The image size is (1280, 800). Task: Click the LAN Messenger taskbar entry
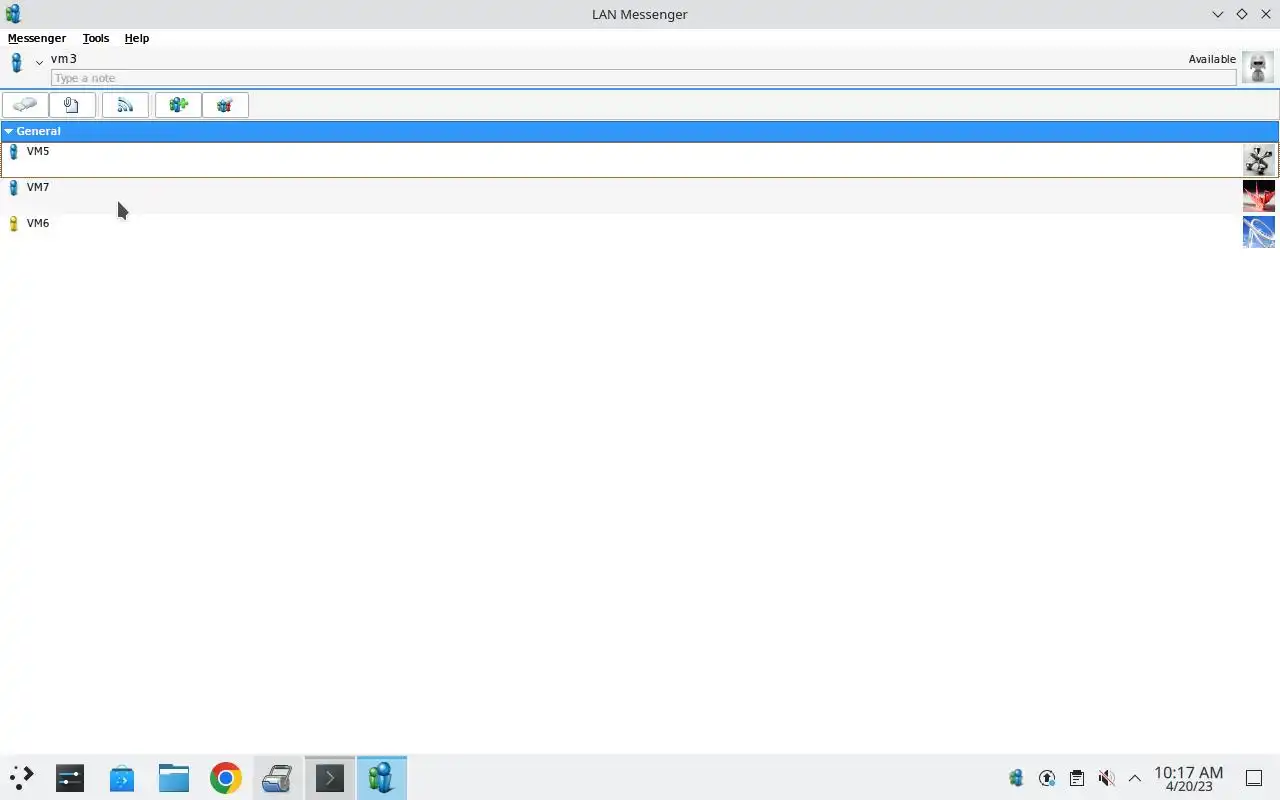(x=382, y=777)
